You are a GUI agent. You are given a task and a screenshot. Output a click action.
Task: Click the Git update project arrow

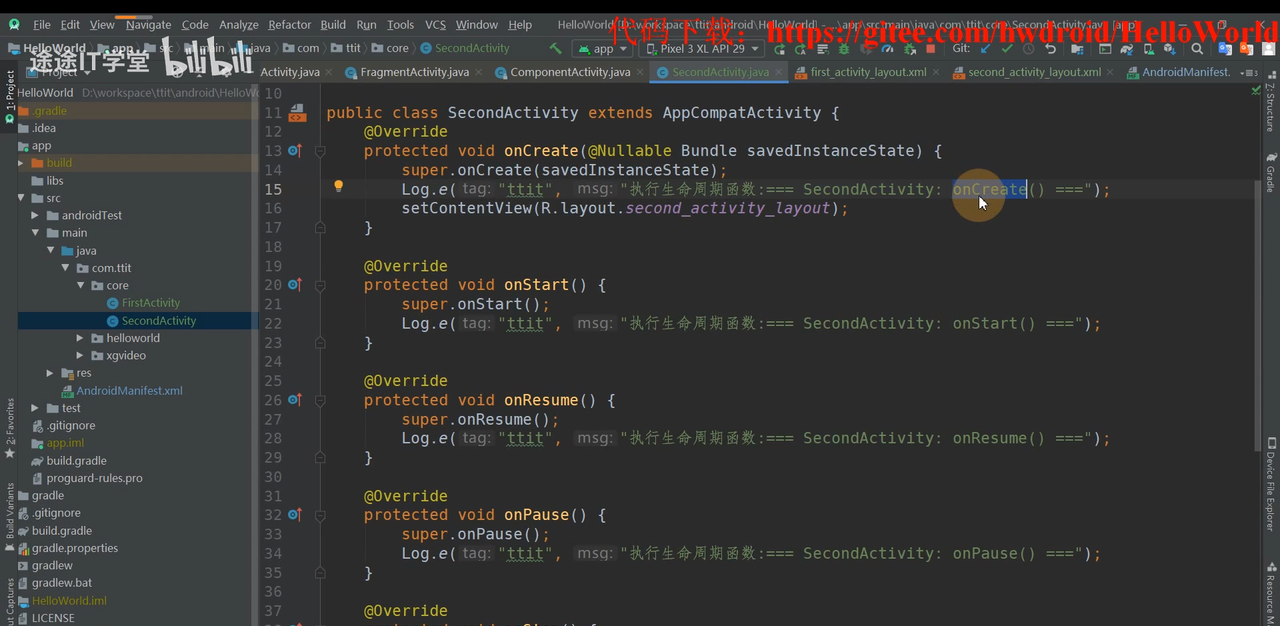[x=986, y=48]
